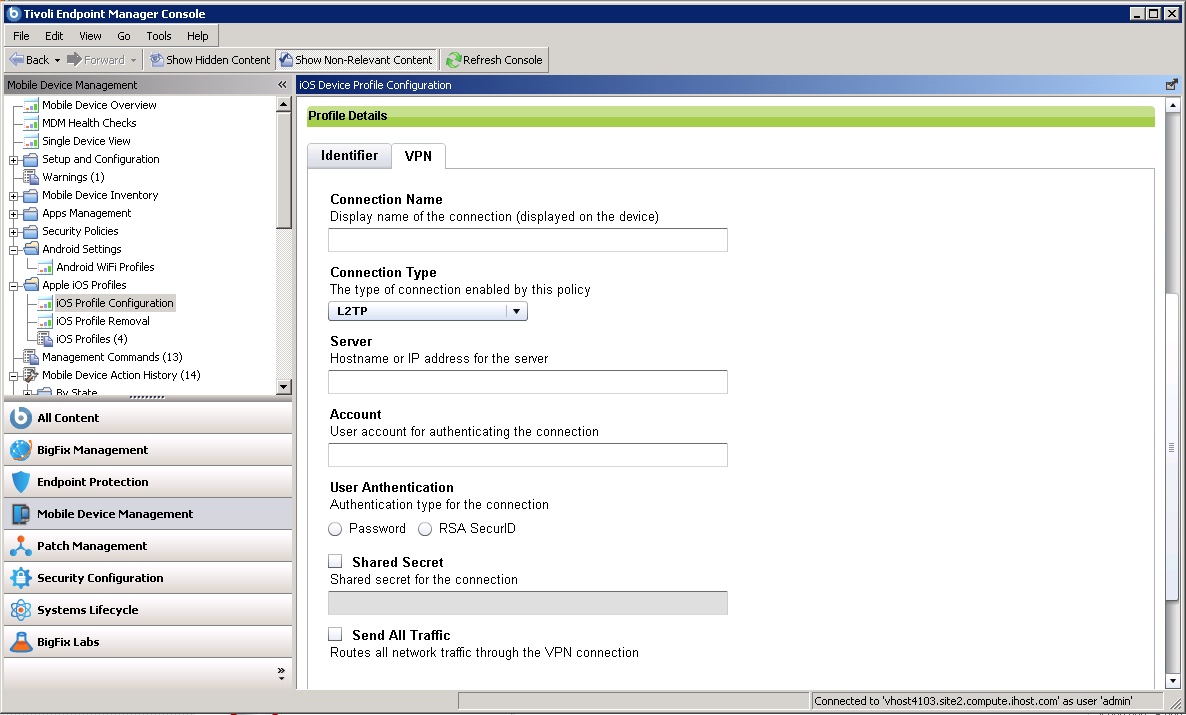This screenshot has width=1186, height=715.
Task: Open the File menu
Action: 21,36
